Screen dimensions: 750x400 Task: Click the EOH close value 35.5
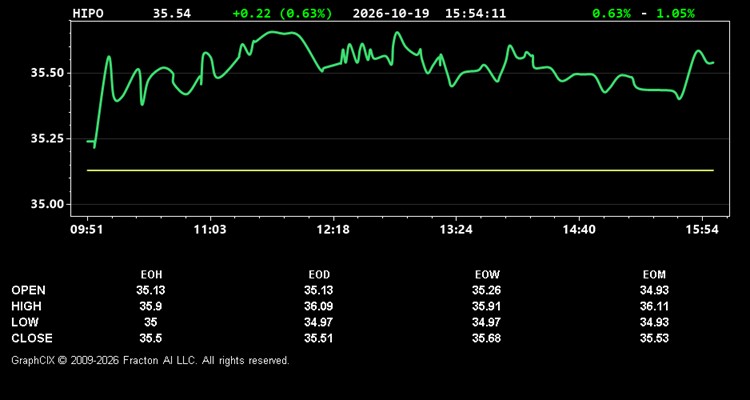click(x=151, y=338)
